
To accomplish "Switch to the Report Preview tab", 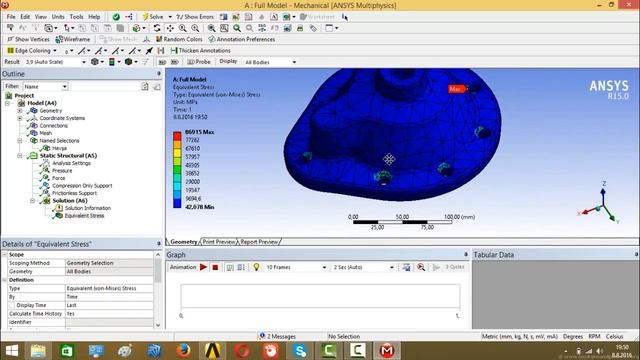I will point(259,242).
